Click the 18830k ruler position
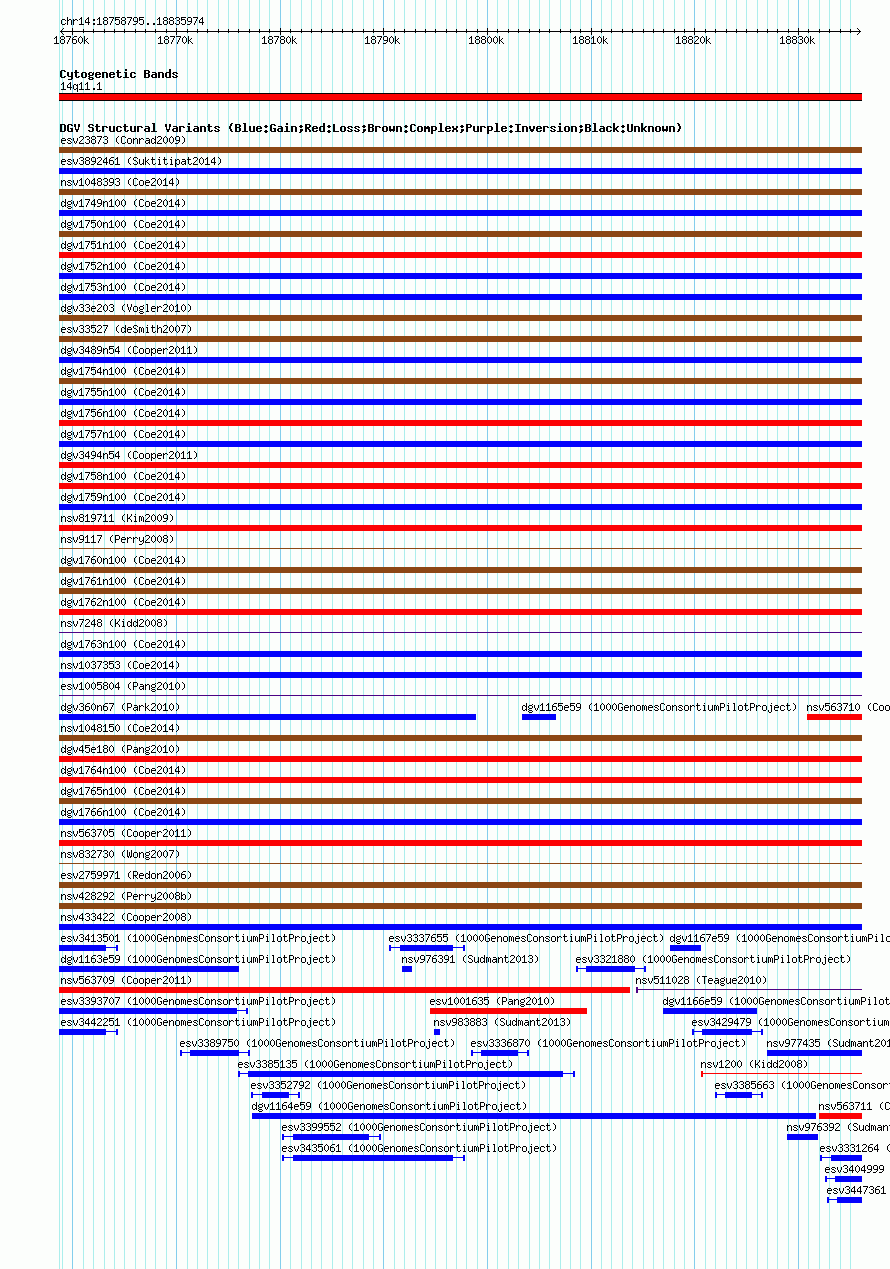Viewport: 890px width, 1269px height. pos(797,40)
